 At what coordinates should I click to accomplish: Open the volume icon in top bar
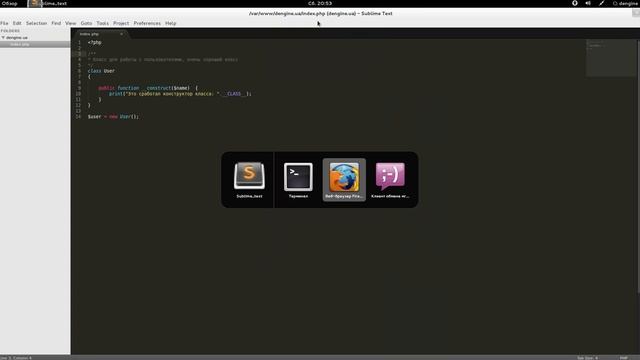pyautogui.click(x=588, y=3)
